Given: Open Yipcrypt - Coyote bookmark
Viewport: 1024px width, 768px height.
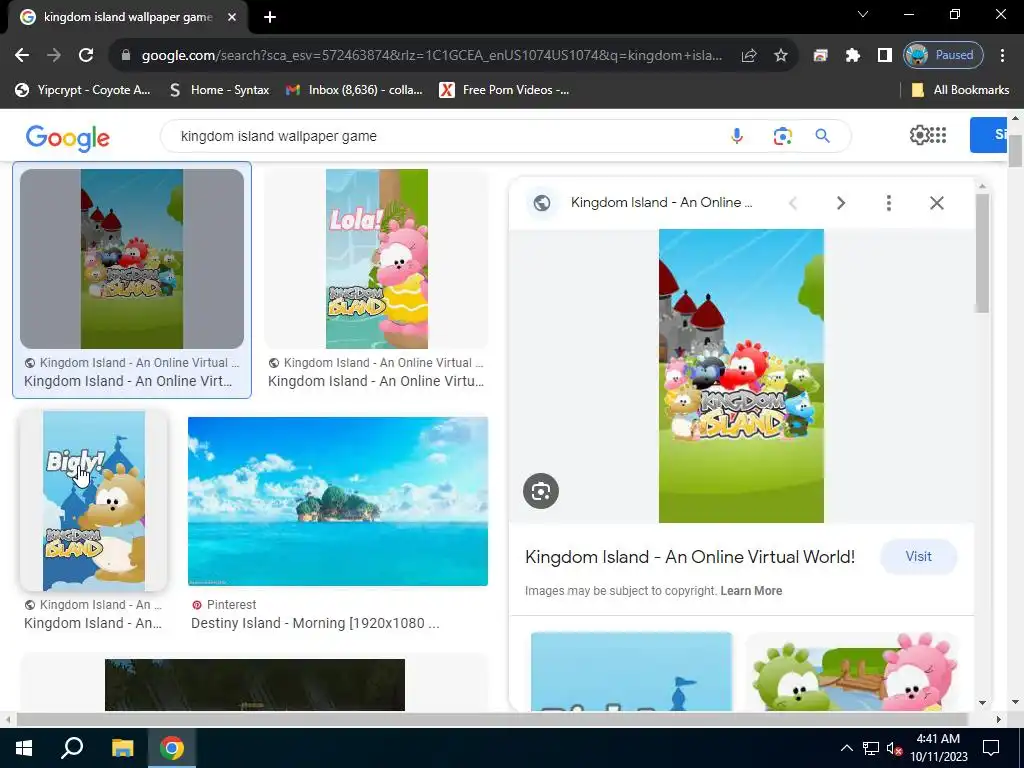Looking at the screenshot, I should (x=82, y=90).
